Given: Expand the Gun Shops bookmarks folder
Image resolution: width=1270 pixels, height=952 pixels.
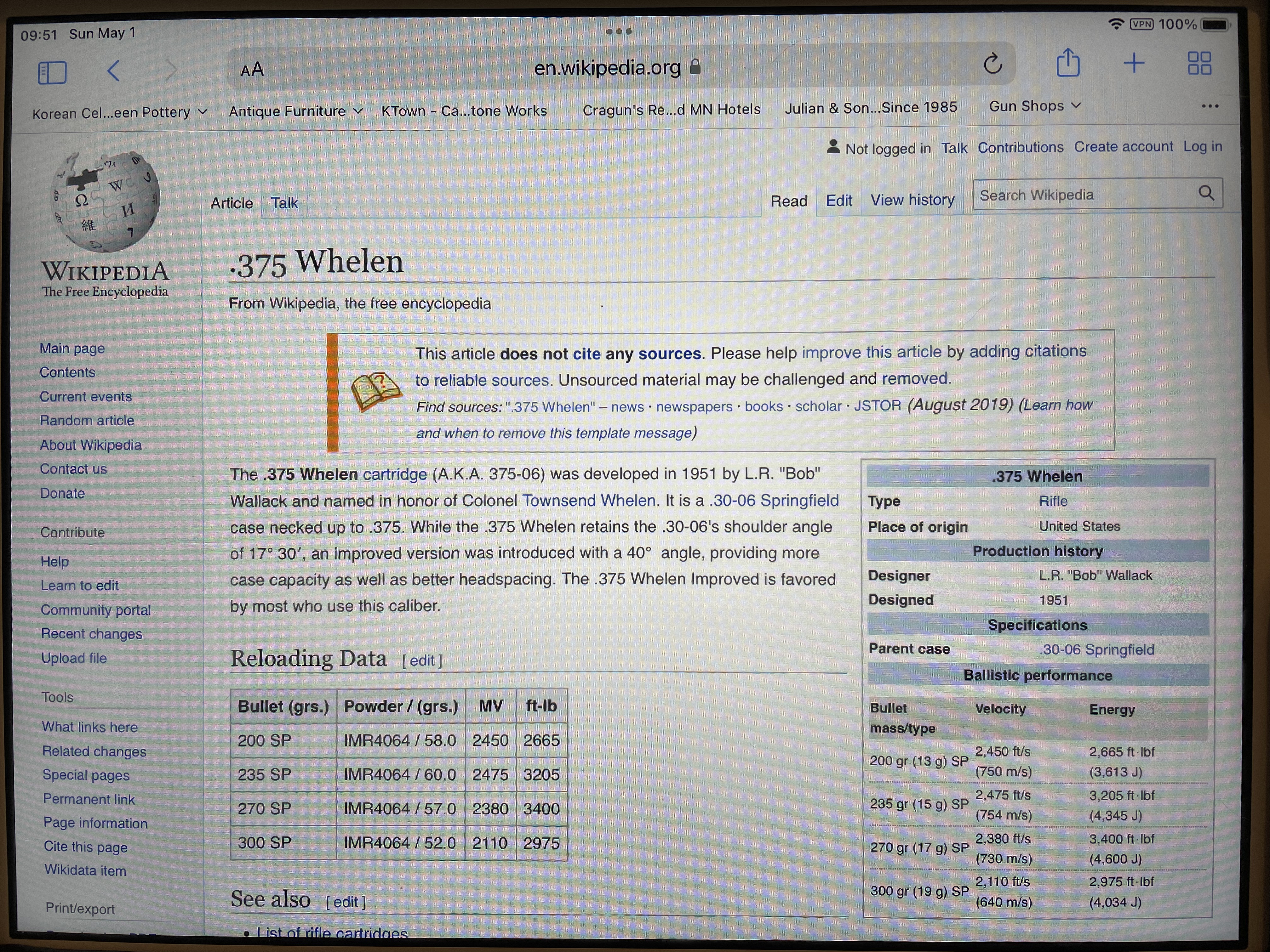Looking at the screenshot, I should 1035,106.
